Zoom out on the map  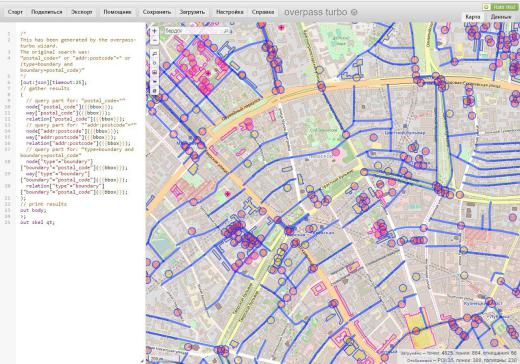coord(154,40)
